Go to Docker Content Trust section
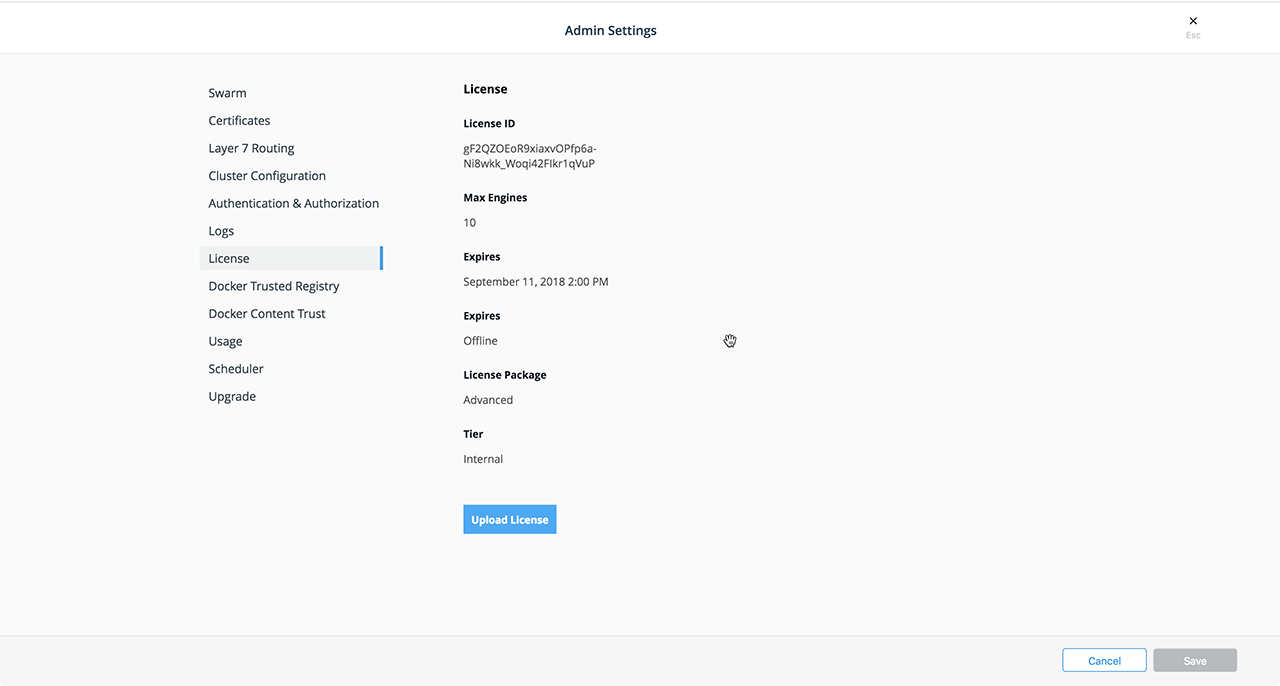The height and width of the screenshot is (686, 1280). pyautogui.click(x=267, y=314)
